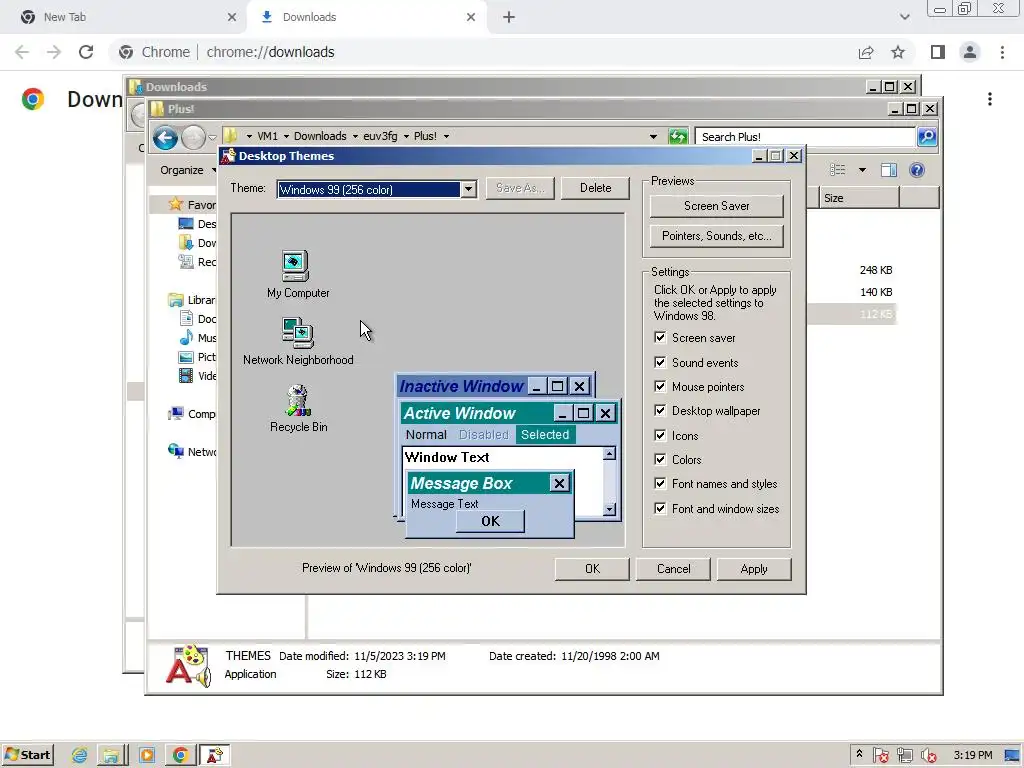This screenshot has width=1024, height=768.
Task: Open the Theme dropdown list
Action: tap(468, 189)
